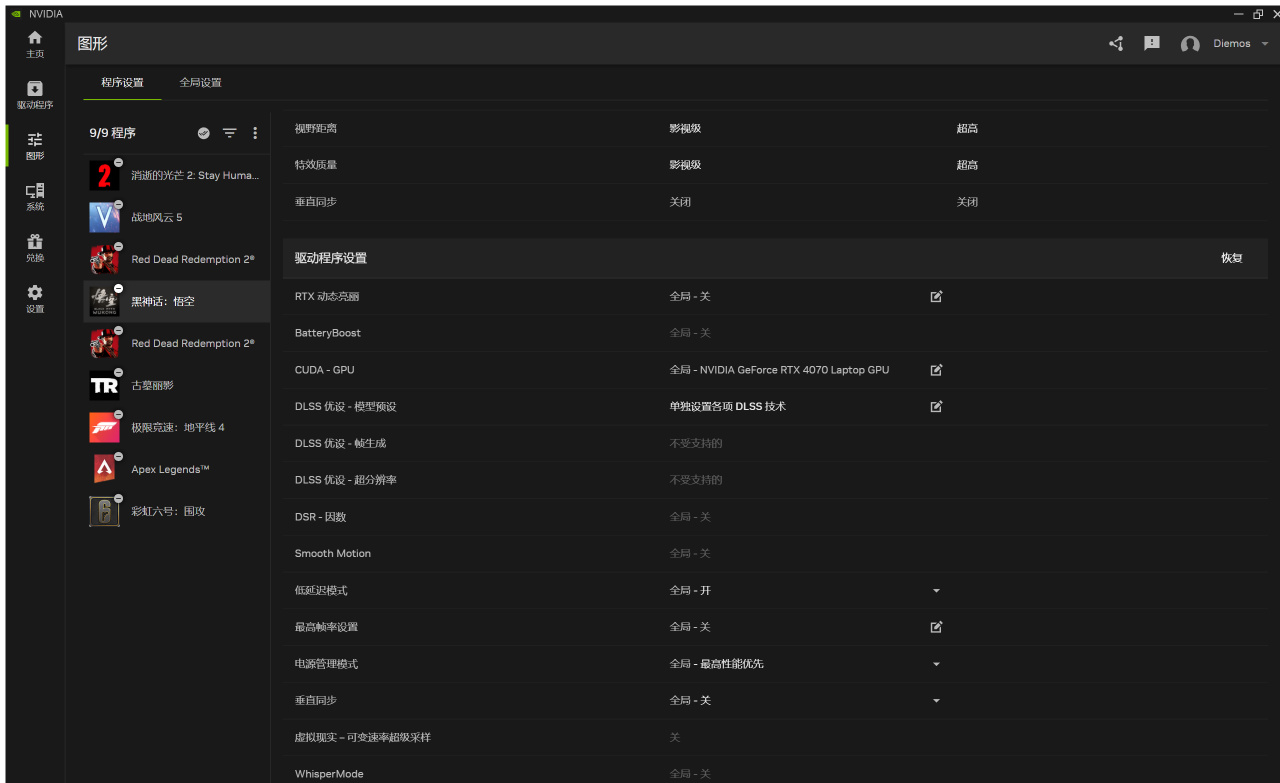Click the WhisperMode setting label
This screenshot has width=1280, height=783.
(x=329, y=774)
